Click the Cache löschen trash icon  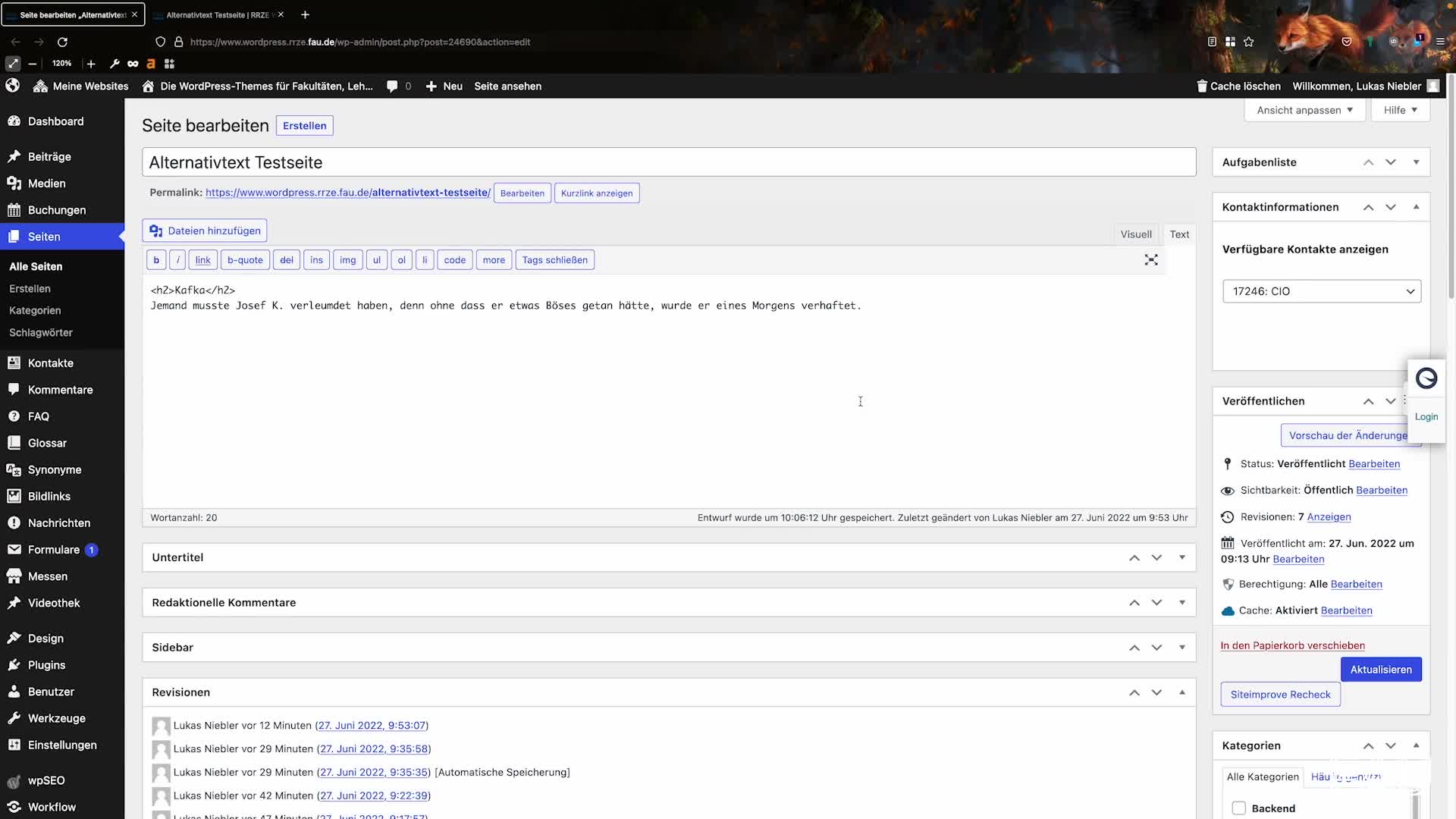[1201, 86]
